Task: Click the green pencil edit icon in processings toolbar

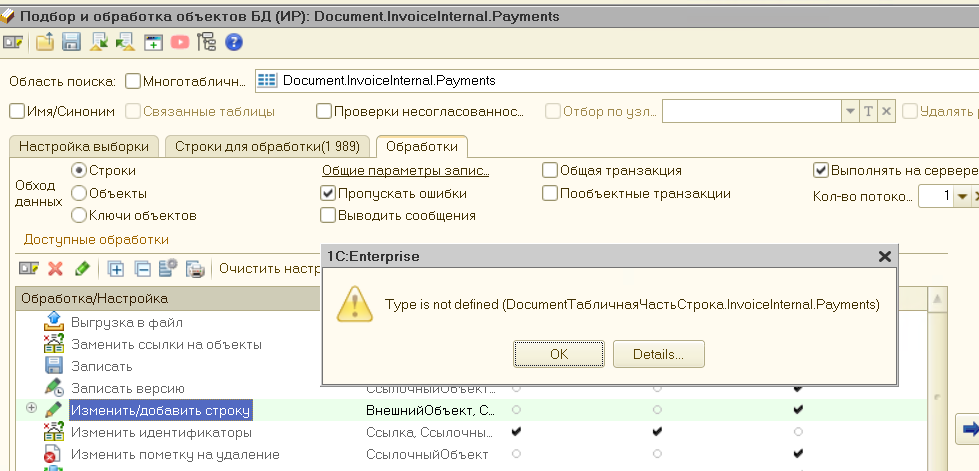Action: coord(82,268)
